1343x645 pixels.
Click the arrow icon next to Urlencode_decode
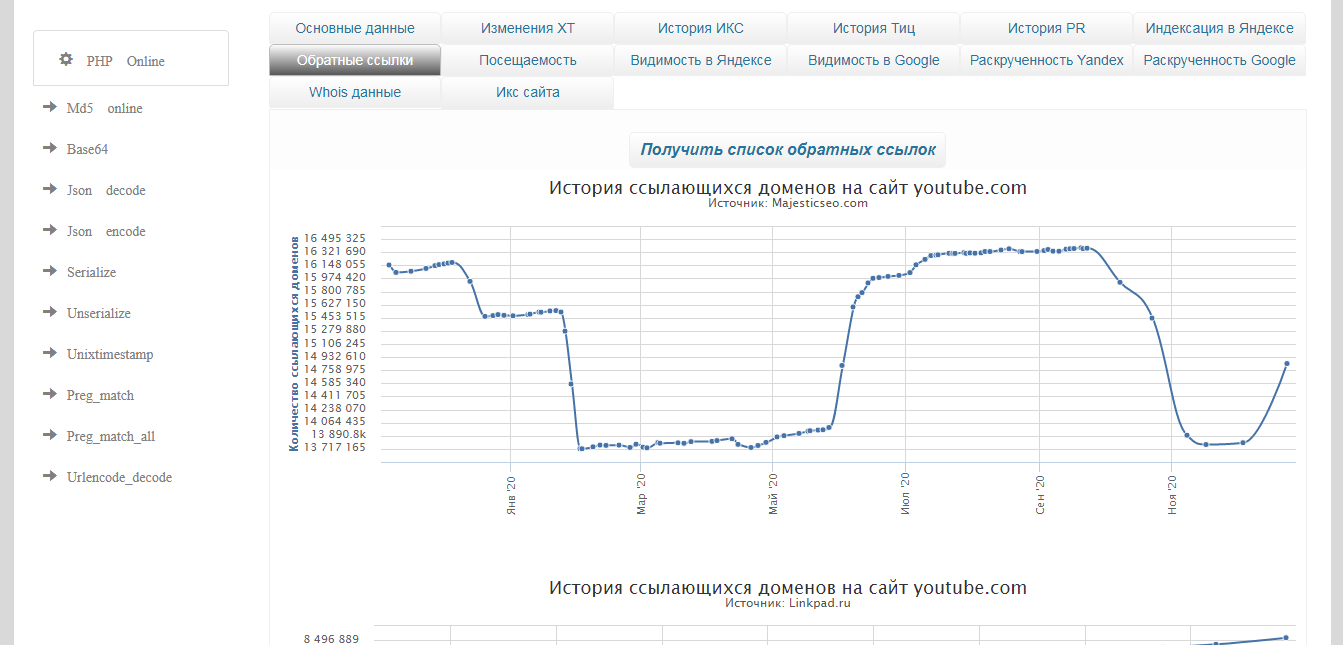click(x=49, y=476)
